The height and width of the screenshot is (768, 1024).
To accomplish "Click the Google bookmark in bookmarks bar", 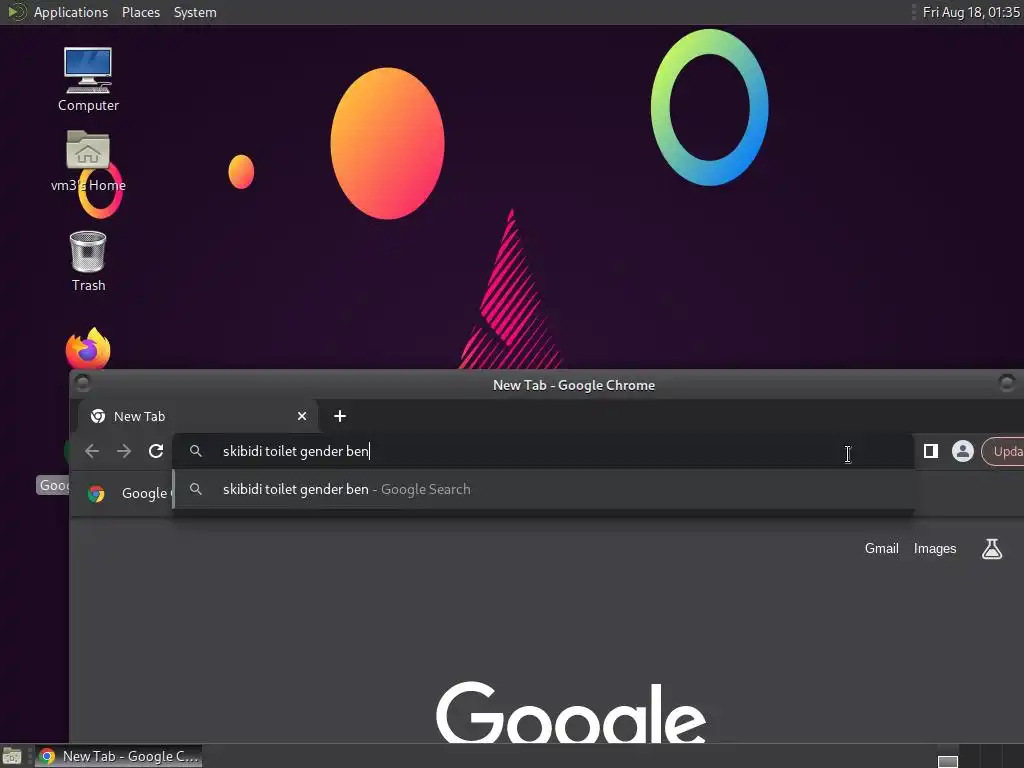I will pyautogui.click(x=128, y=493).
